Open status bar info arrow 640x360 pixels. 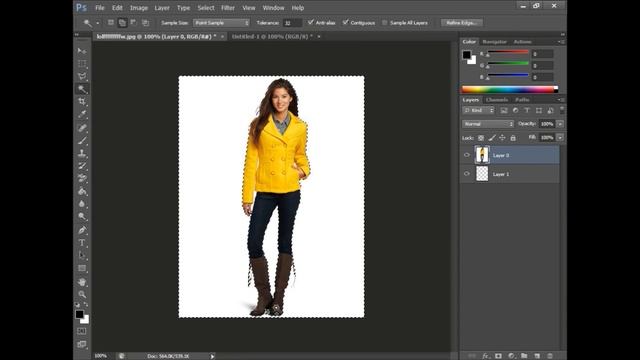[x=212, y=356]
